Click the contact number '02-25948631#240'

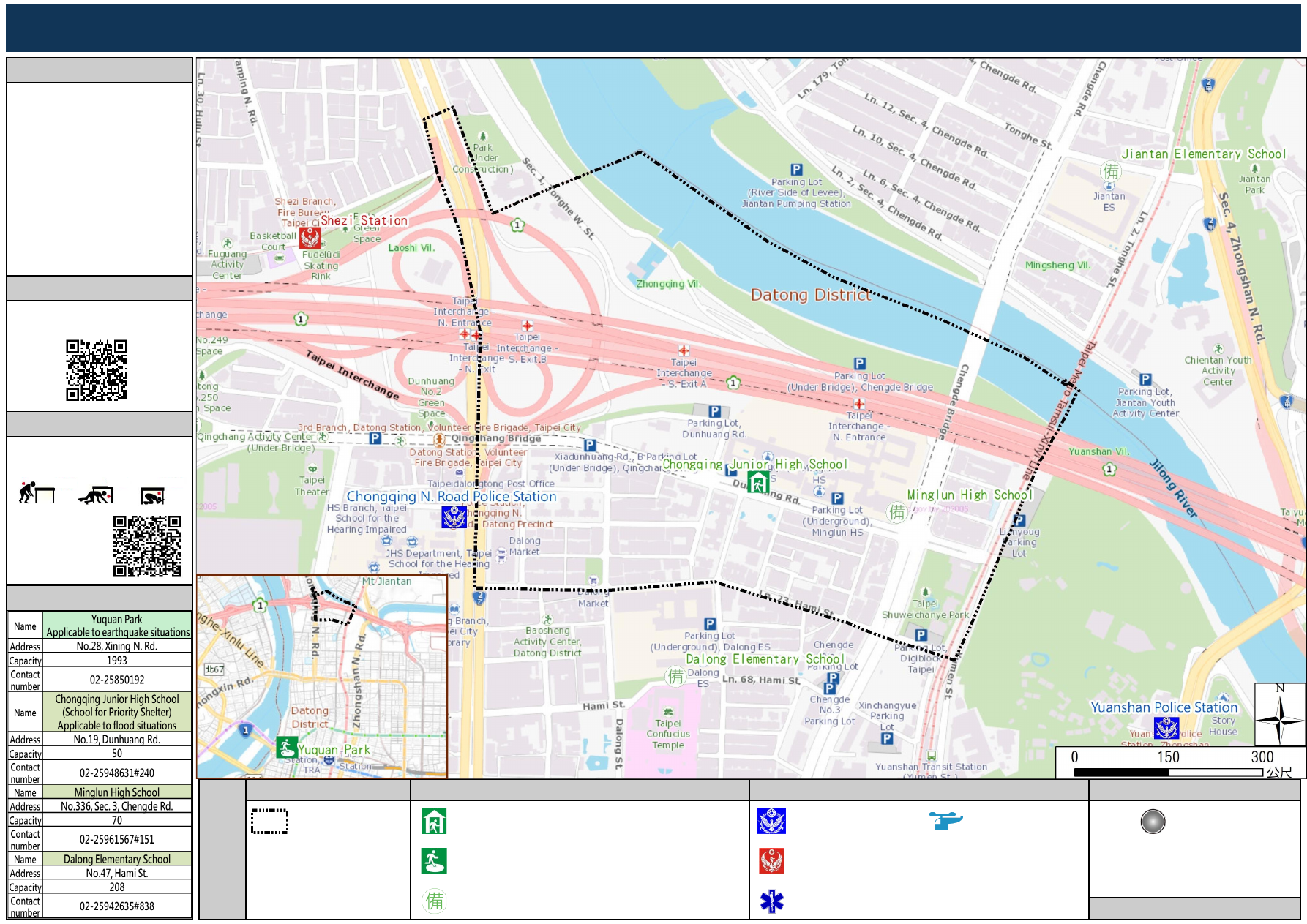coord(117,773)
